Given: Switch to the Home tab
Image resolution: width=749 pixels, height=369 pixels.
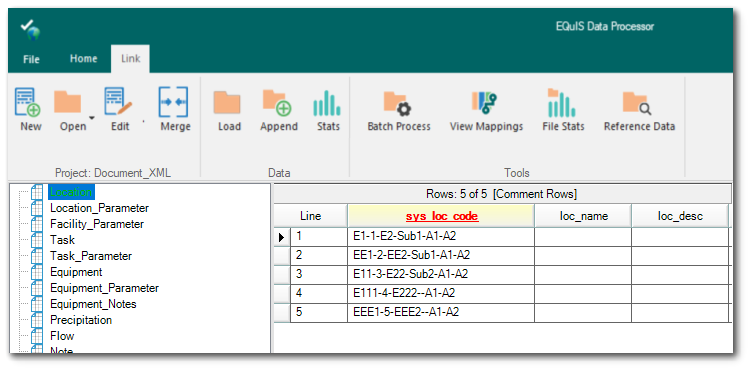Looking at the screenshot, I should pyautogui.click(x=84, y=58).
